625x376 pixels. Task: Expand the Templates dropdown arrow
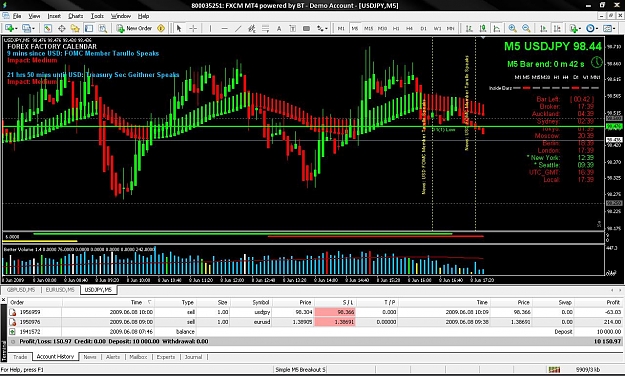pos(614,28)
